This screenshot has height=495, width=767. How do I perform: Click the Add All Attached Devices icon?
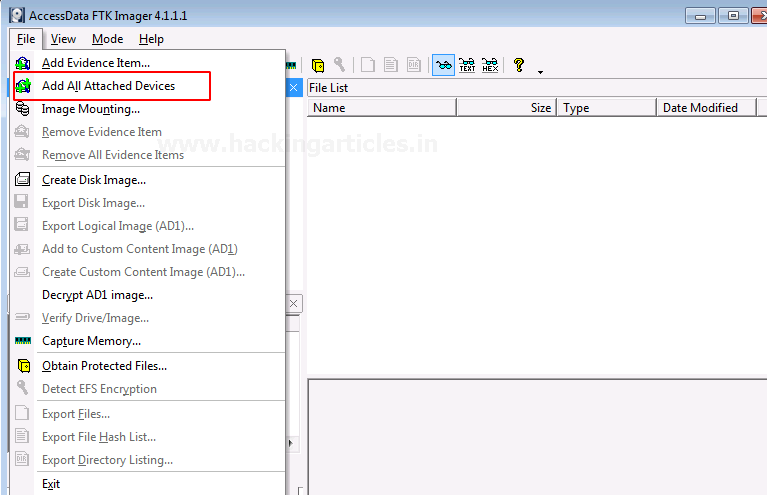pyautogui.click(x=23, y=86)
